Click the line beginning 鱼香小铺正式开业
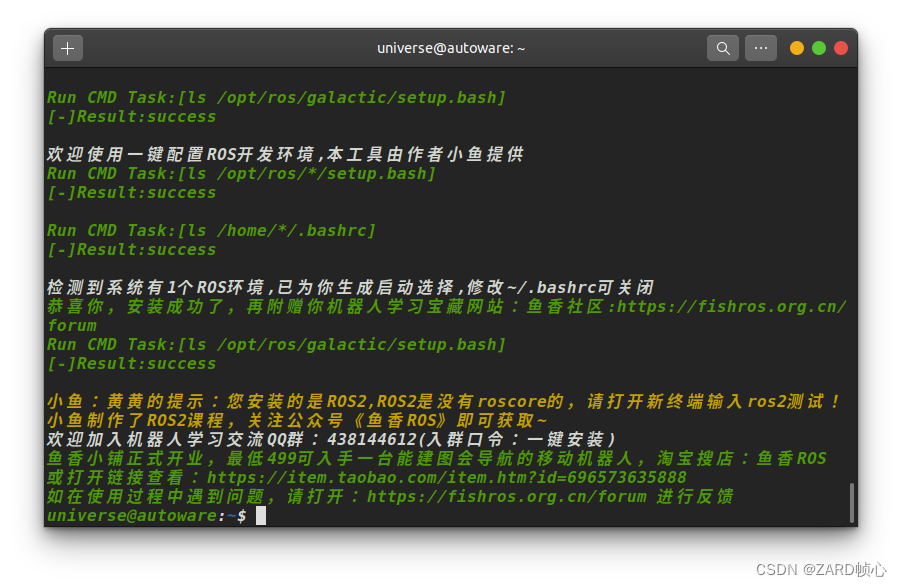Screen dimensions: 902x587 (437, 459)
